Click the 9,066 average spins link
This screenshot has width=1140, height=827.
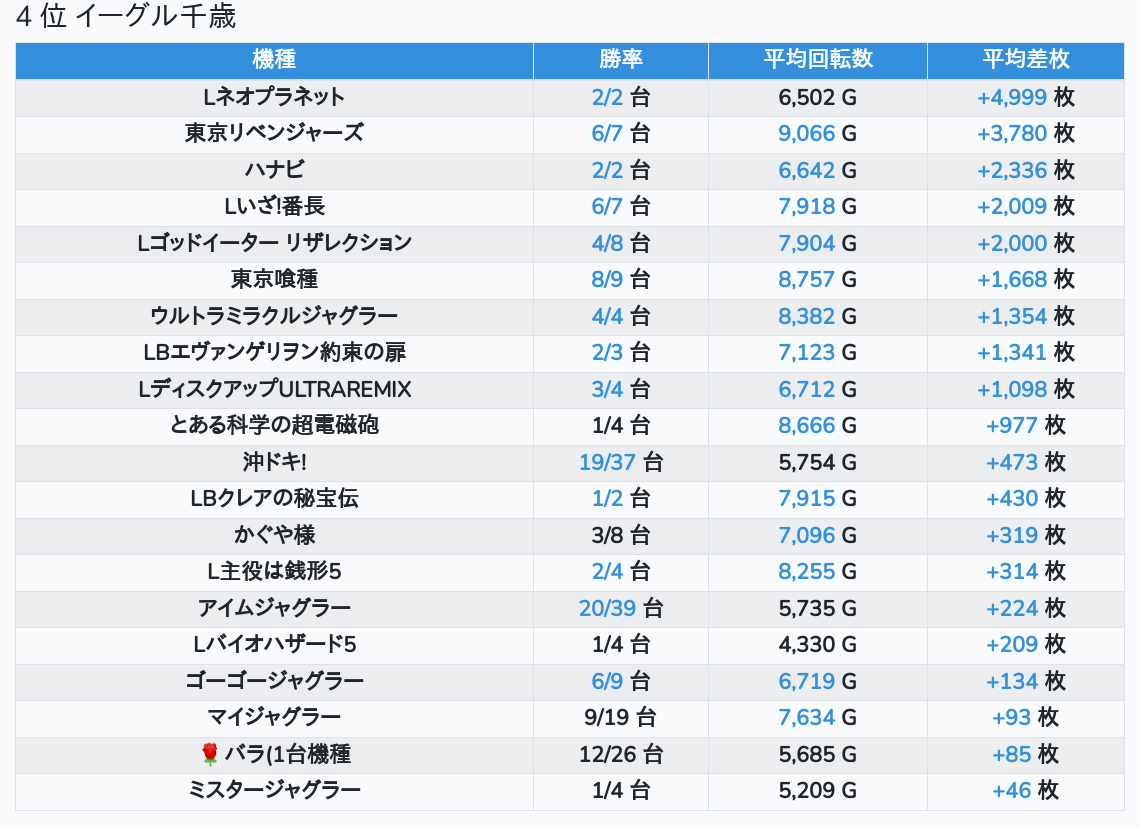806,133
